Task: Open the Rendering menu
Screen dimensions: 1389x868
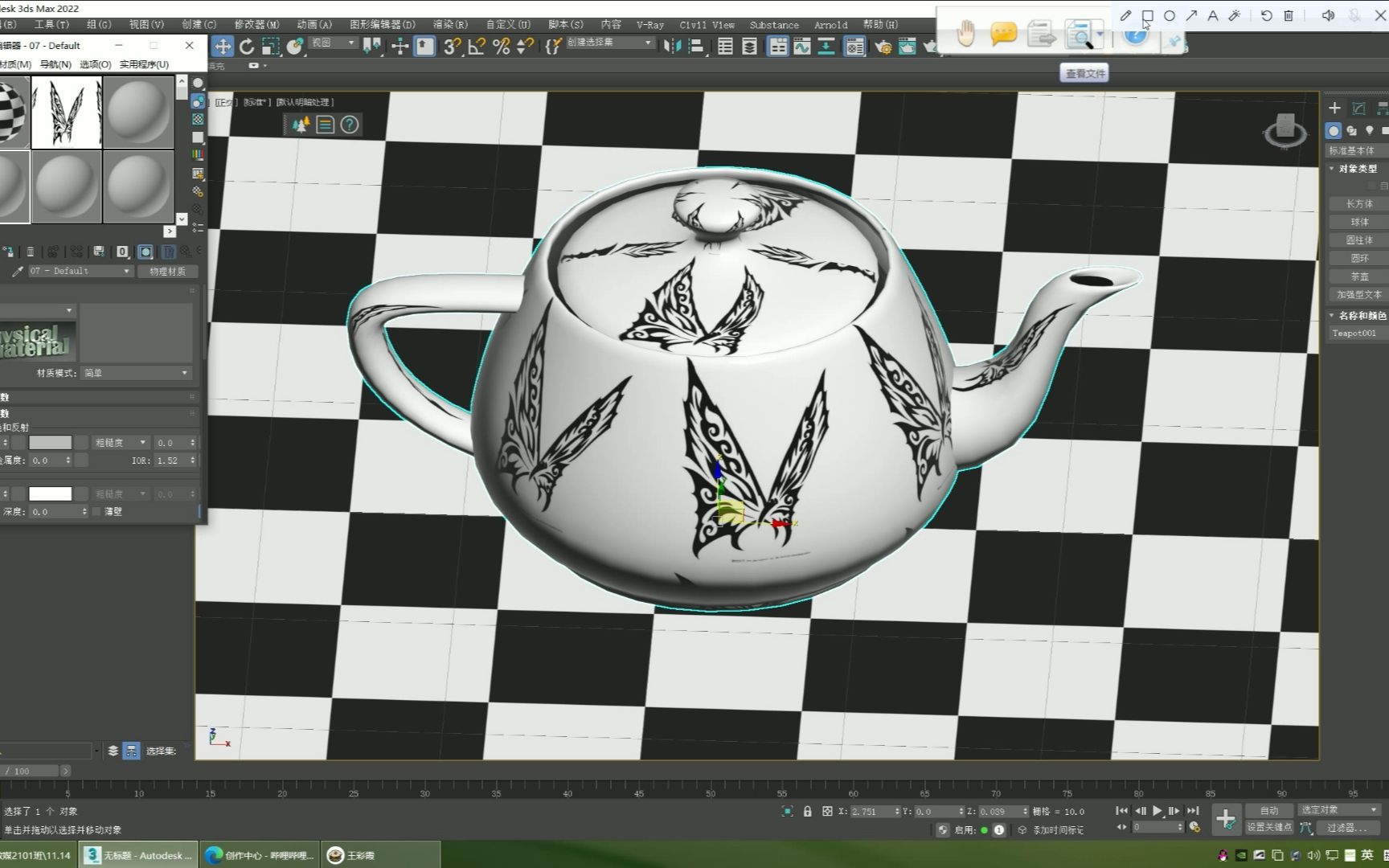Action: pos(450,25)
